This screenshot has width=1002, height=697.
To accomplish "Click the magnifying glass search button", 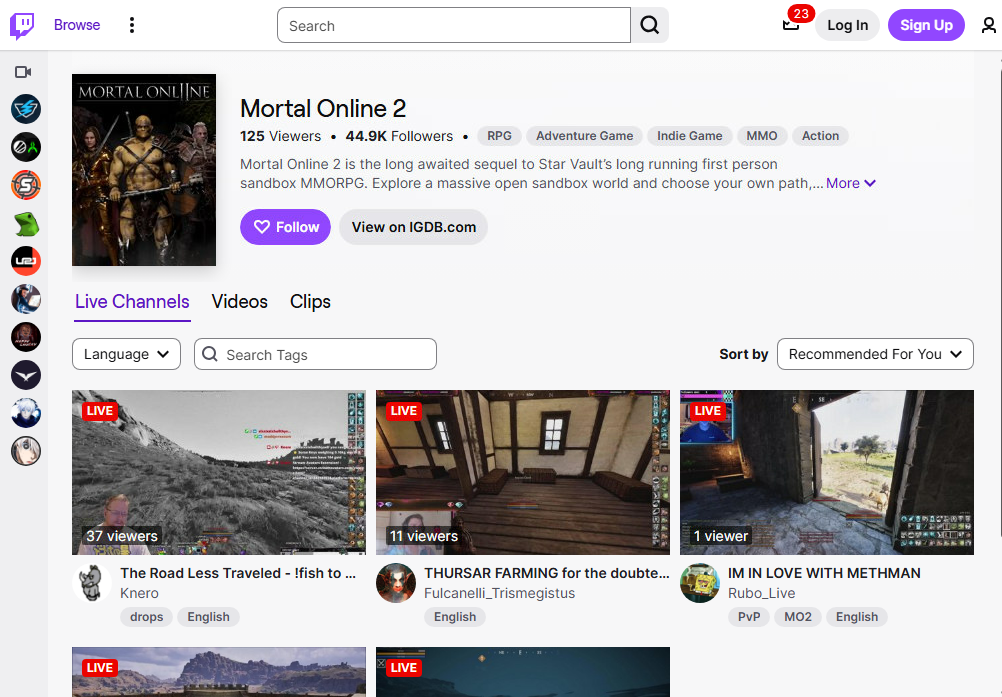I will (650, 26).
